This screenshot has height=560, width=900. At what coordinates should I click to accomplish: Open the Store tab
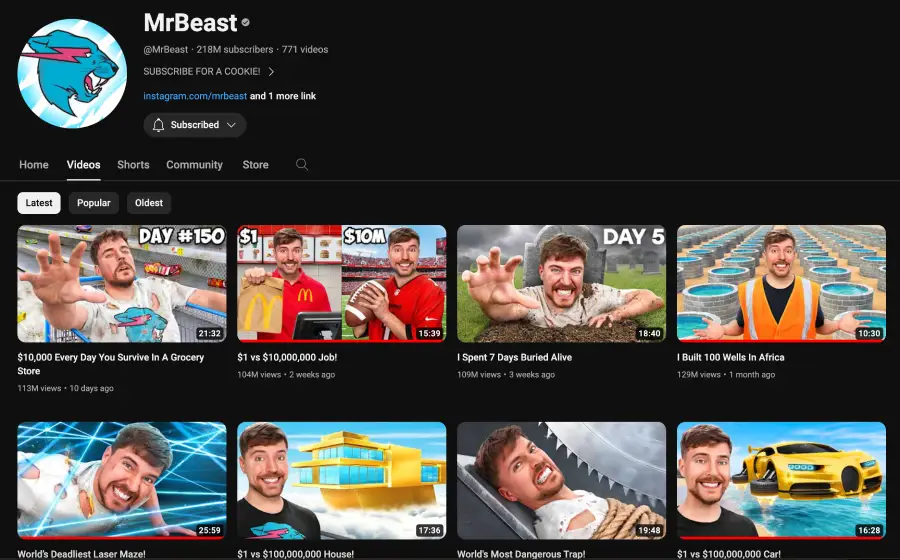point(255,165)
